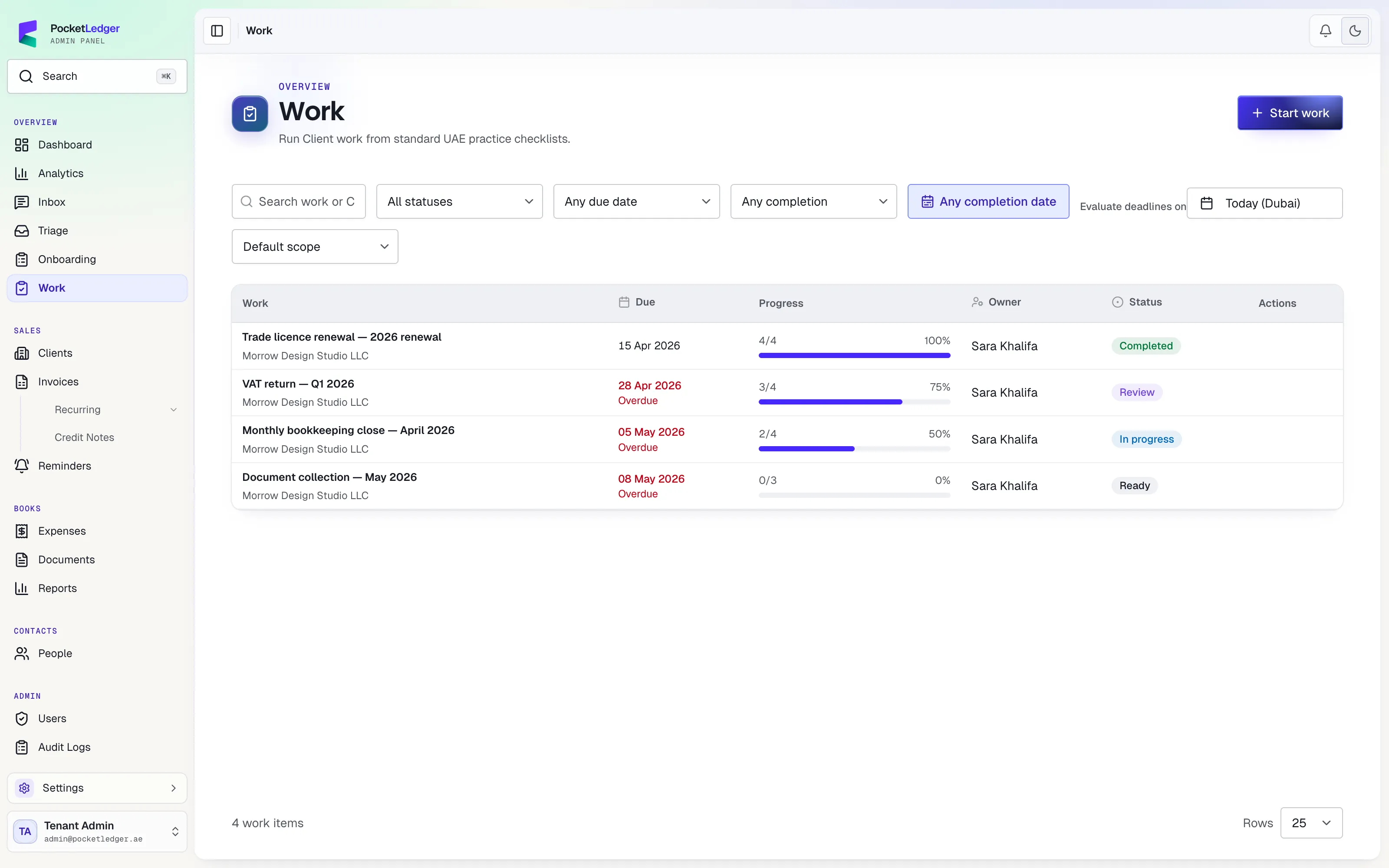Viewport: 1389px width, 868px height.
Task: Open notifications bell
Action: tap(1325, 31)
